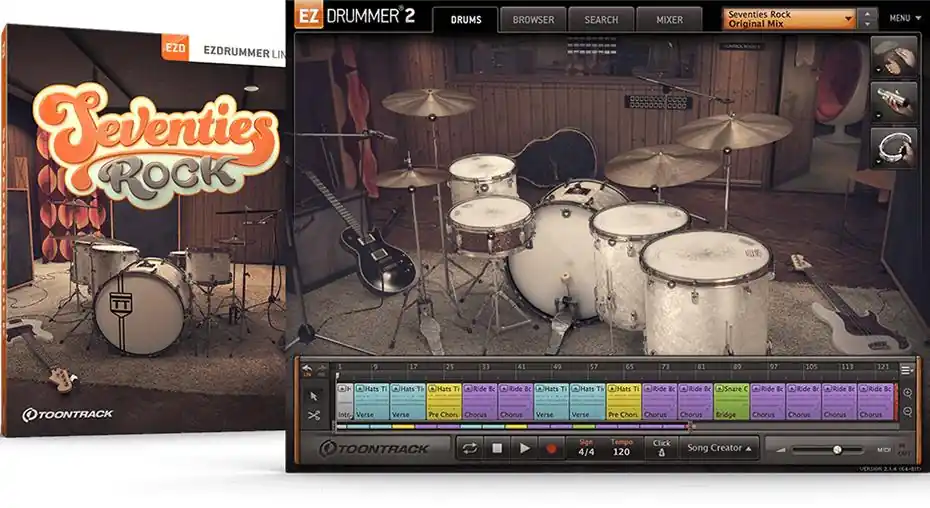Click bar 33 on the timeline ruler
This screenshot has width=930, height=508.
(485, 367)
